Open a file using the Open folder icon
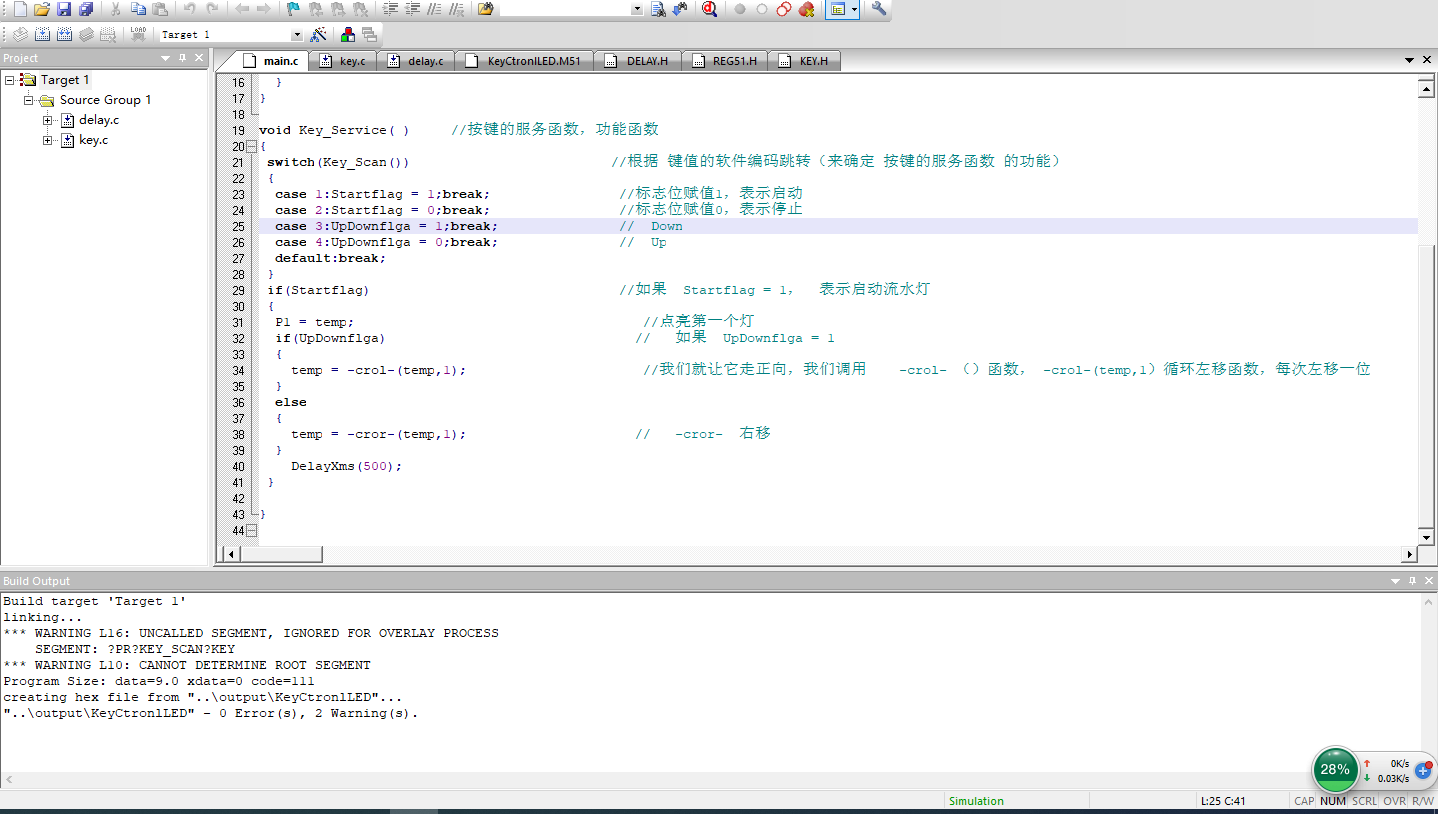Viewport: 1438px width, 814px height. pos(42,9)
